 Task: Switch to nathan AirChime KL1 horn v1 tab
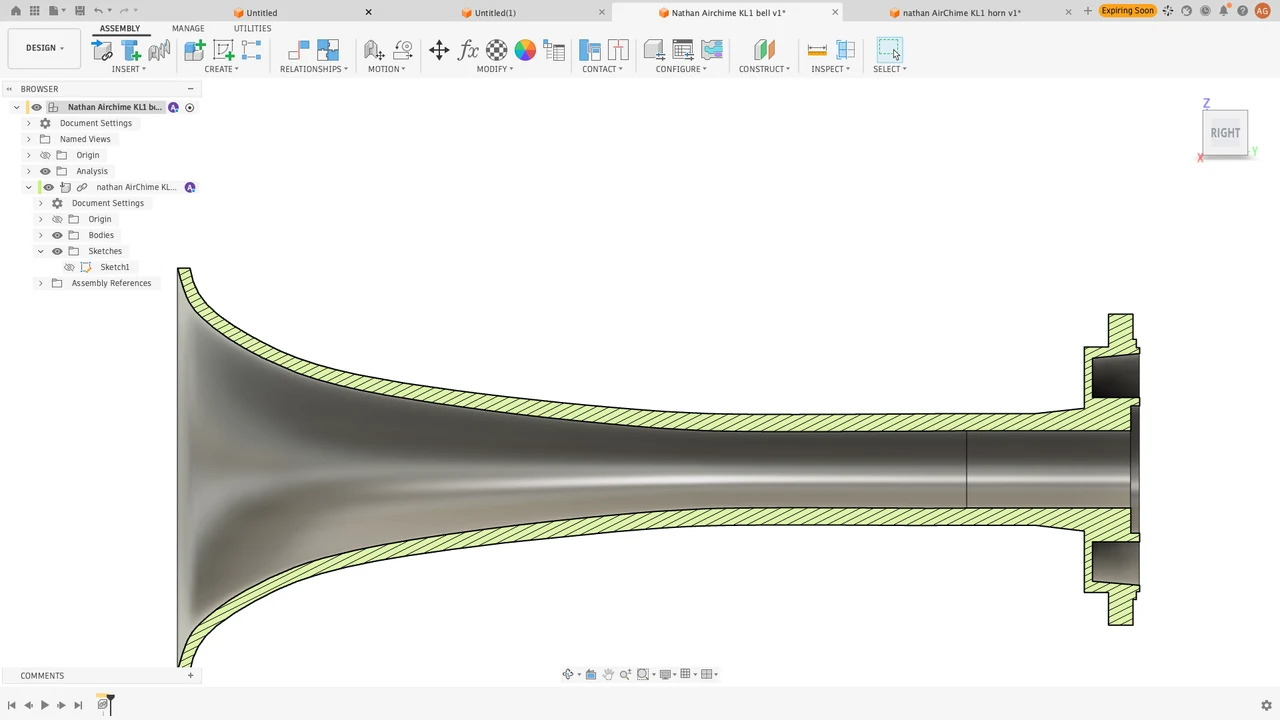(961, 13)
